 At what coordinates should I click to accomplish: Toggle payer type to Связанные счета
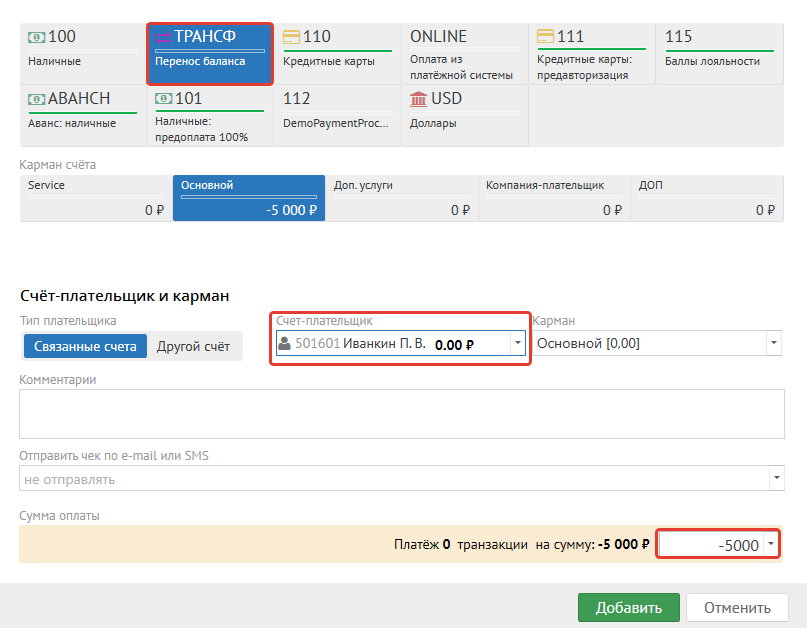[x=85, y=346]
